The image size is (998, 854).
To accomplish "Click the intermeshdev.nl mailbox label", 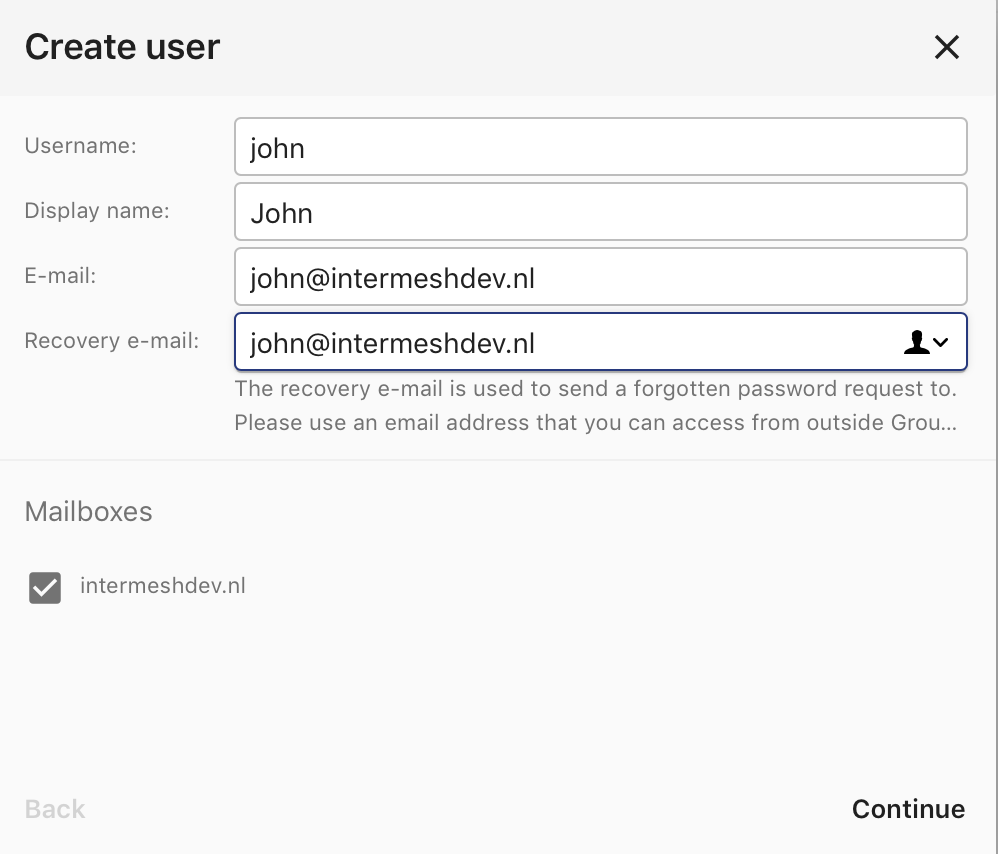I will 162,585.
